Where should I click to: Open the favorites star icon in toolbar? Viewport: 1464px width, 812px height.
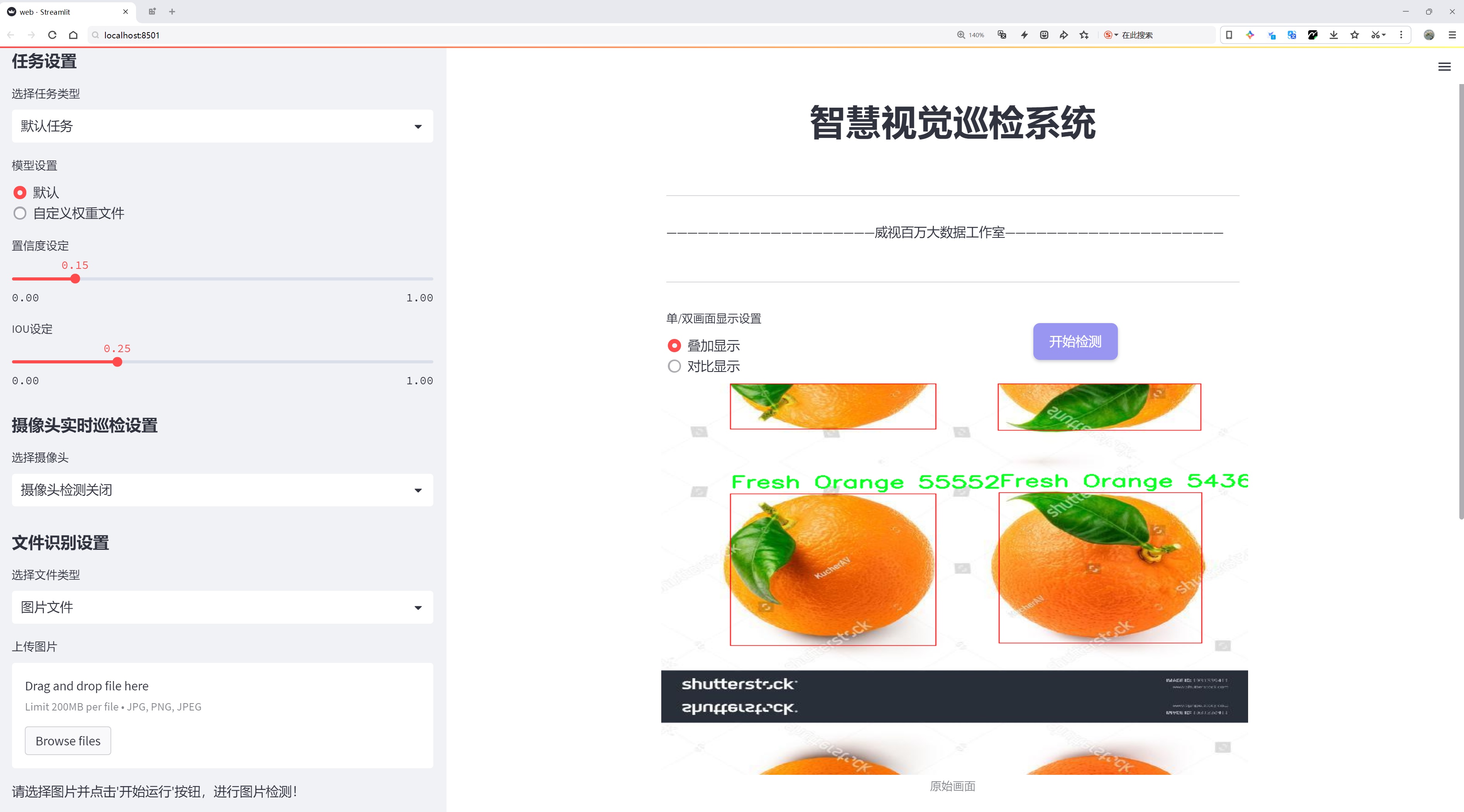pos(1355,34)
